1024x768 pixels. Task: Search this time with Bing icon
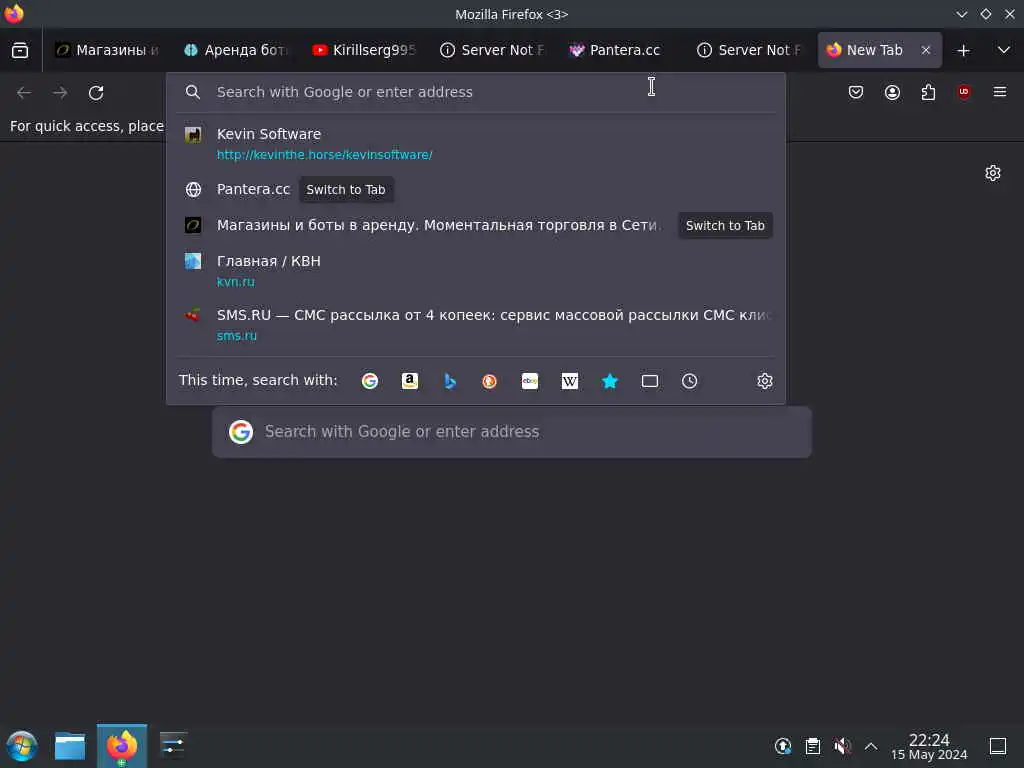click(449, 381)
